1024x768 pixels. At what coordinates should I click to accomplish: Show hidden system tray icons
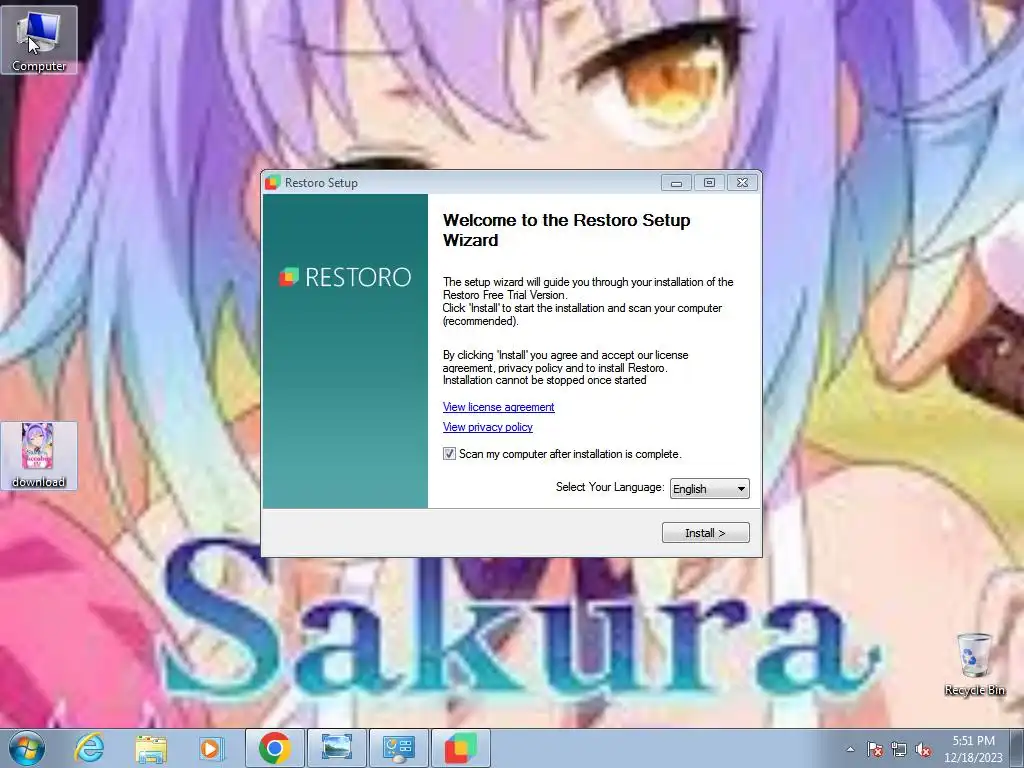850,749
